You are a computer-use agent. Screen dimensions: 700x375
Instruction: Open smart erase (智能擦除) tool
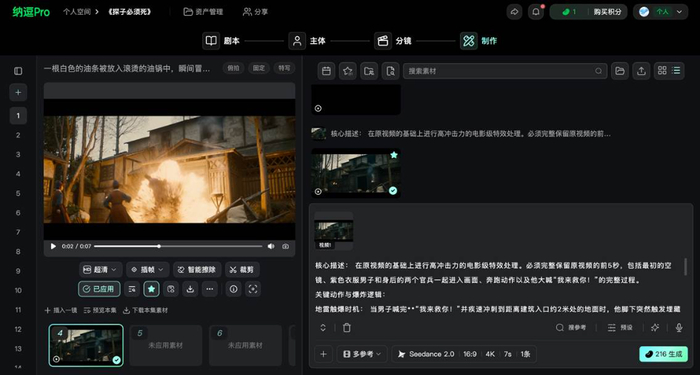[197, 270]
